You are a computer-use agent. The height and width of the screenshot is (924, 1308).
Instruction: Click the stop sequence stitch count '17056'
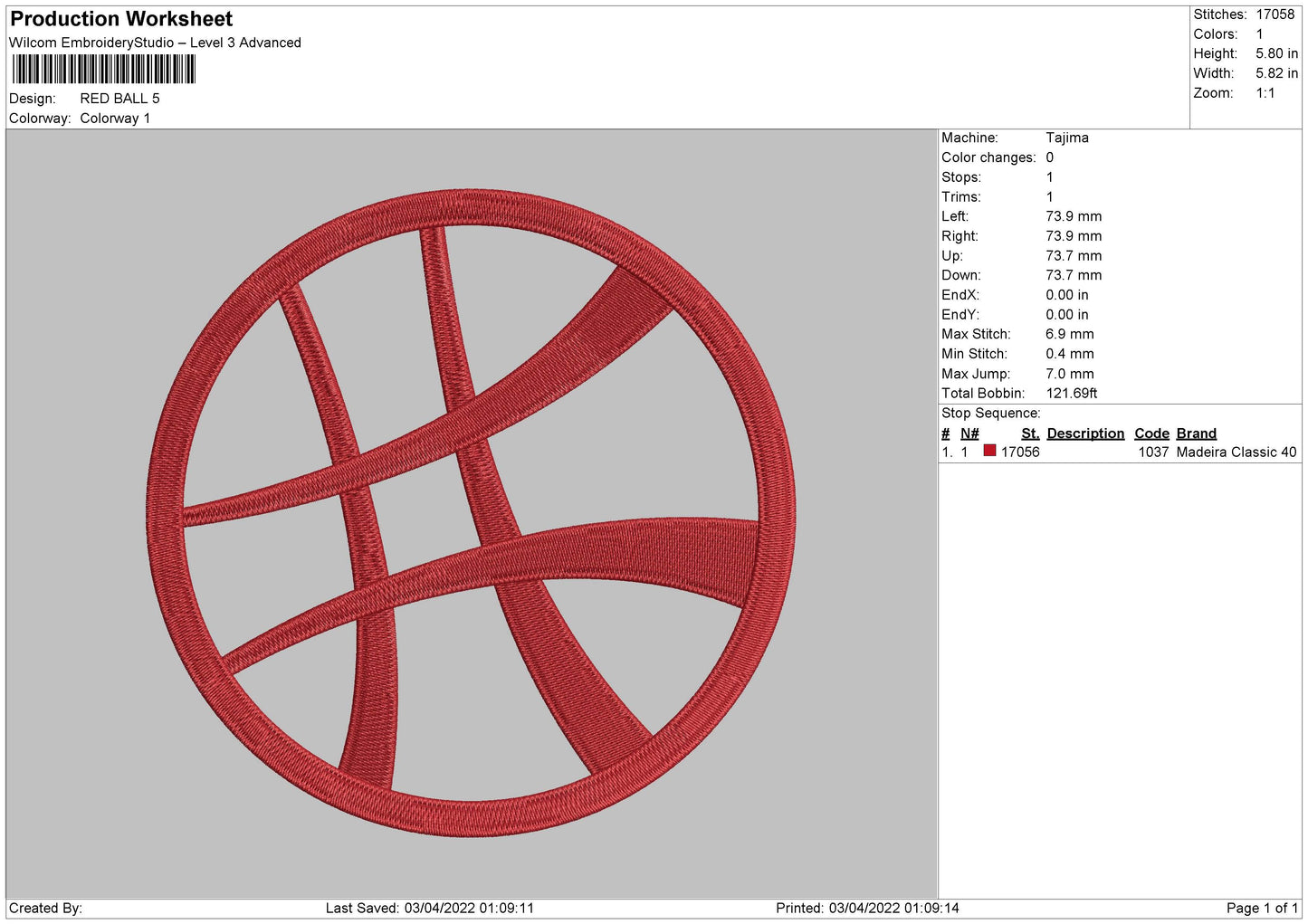click(1020, 452)
